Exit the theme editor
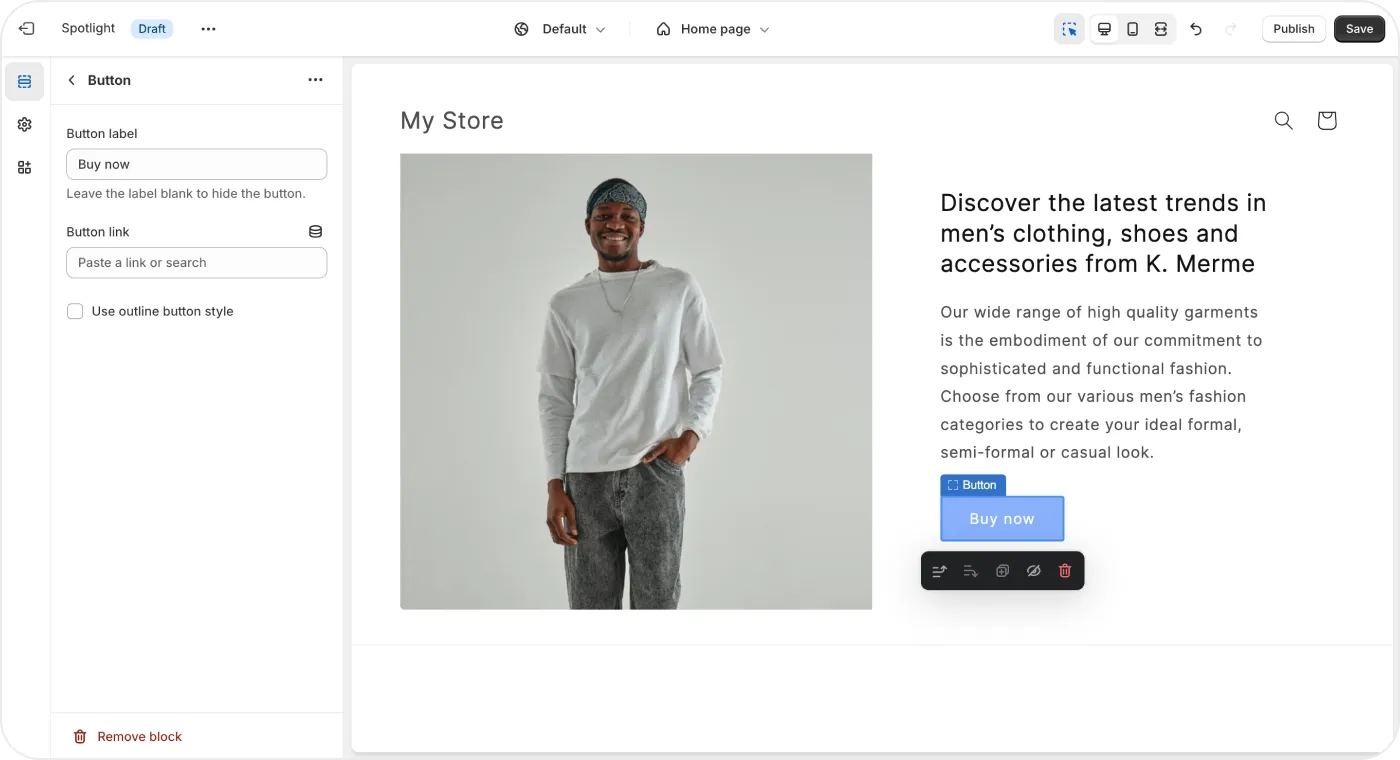1400x760 pixels. pyautogui.click(x=27, y=29)
